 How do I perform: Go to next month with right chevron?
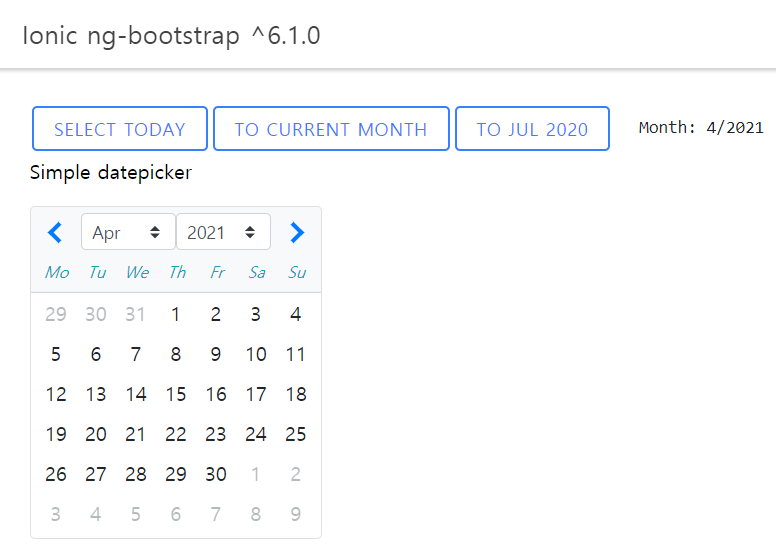tap(297, 232)
